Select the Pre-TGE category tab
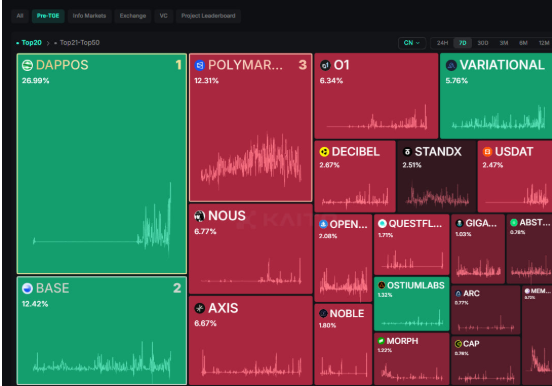The width and height of the screenshot is (552, 386). [x=48, y=16]
